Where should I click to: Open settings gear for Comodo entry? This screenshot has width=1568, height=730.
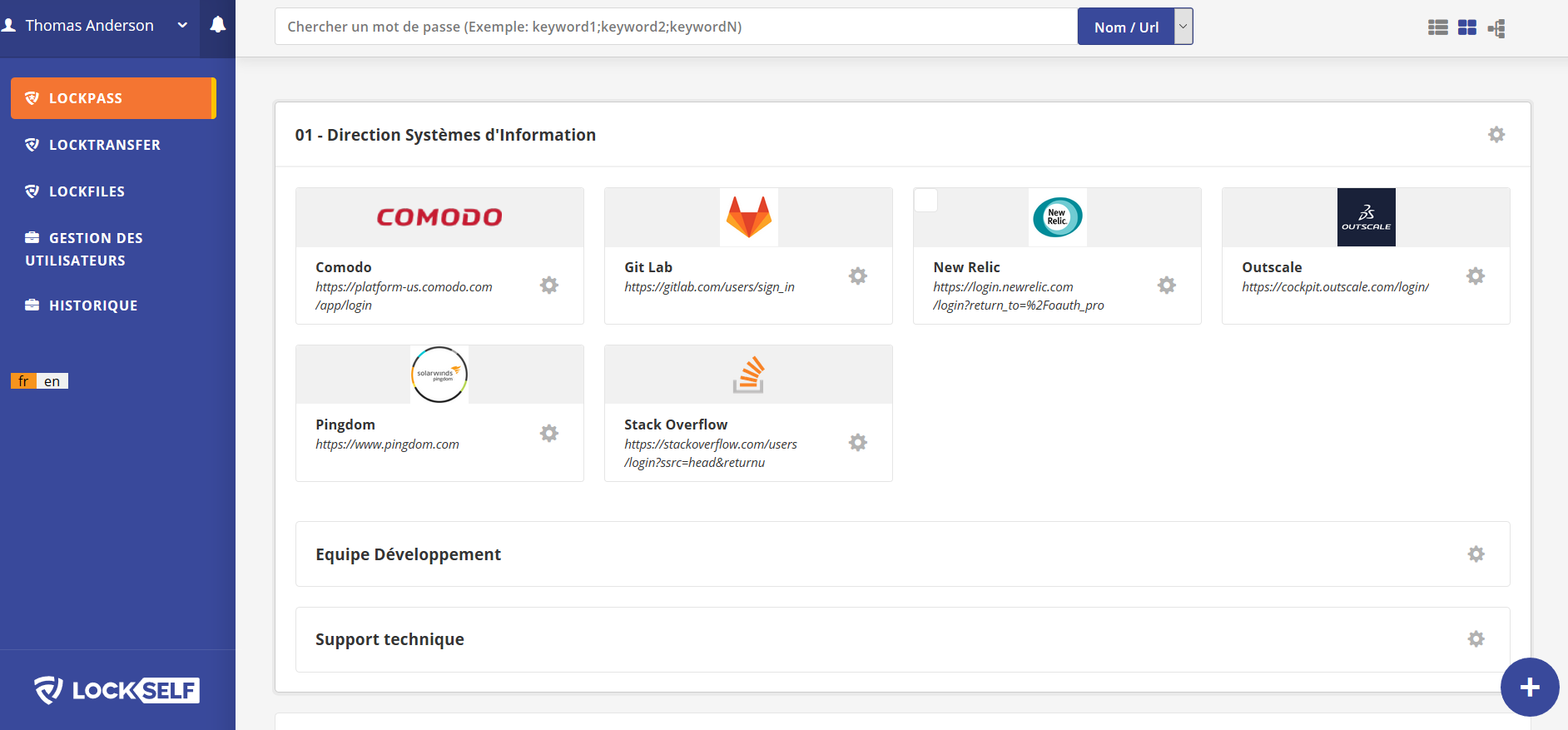(548, 286)
